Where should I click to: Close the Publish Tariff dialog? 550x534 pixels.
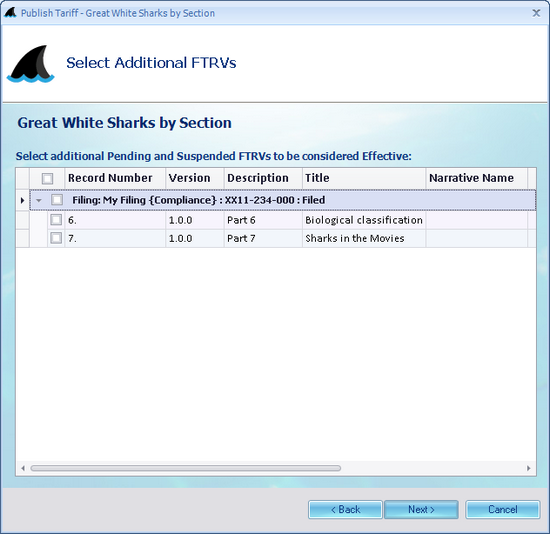pyautogui.click(x=536, y=13)
